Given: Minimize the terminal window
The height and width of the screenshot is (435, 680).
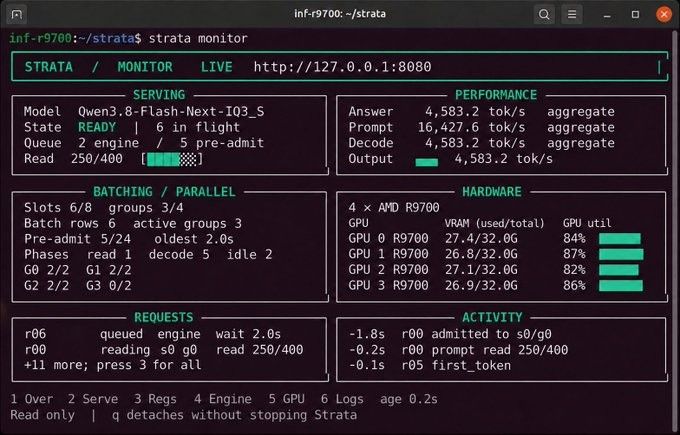Looking at the screenshot, I should coord(607,15).
